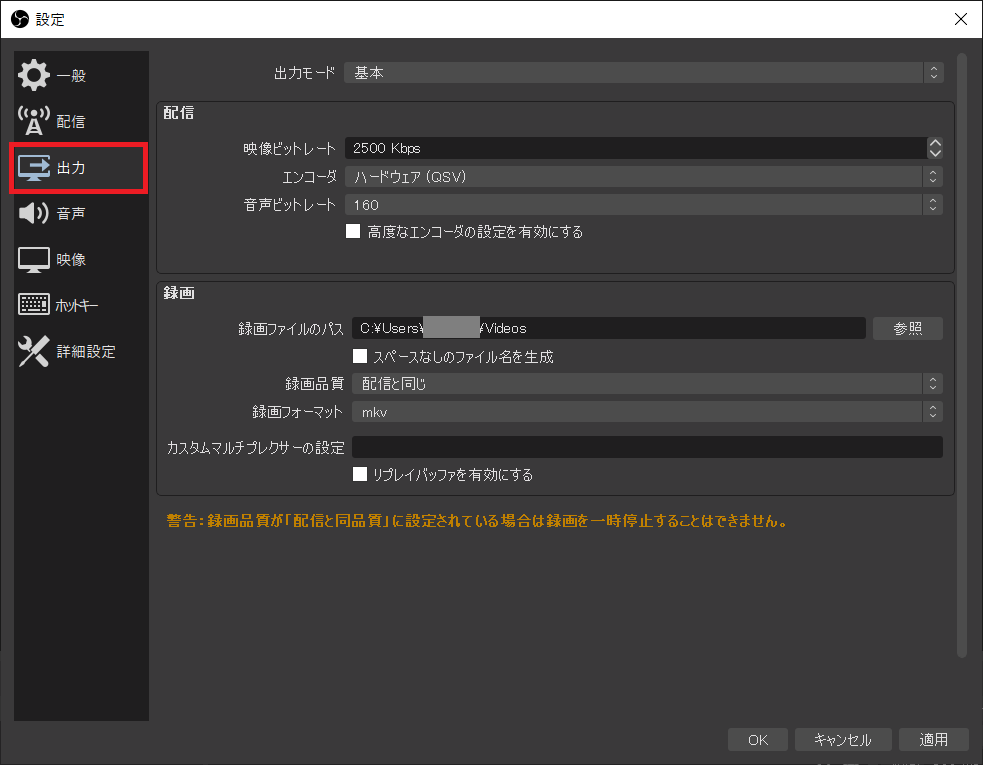Click the orange 警告 warning text
983x765 pixels.
point(477,520)
